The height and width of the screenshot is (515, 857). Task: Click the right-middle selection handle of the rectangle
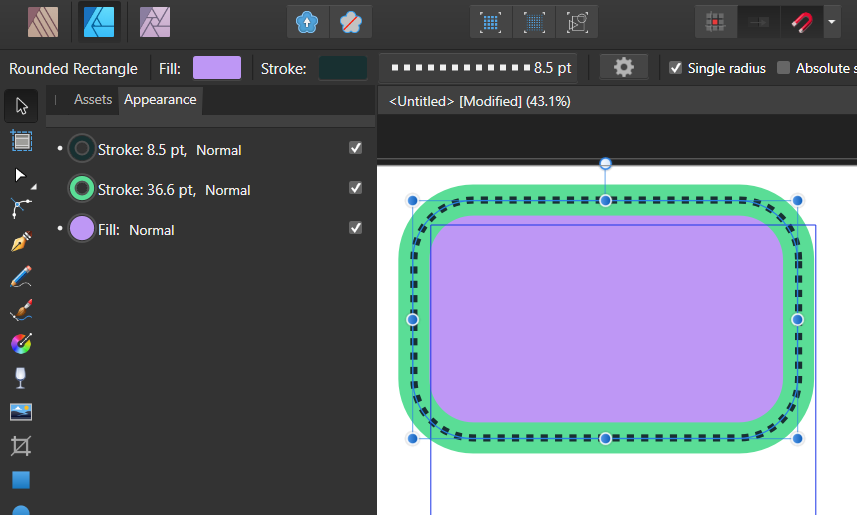(797, 319)
